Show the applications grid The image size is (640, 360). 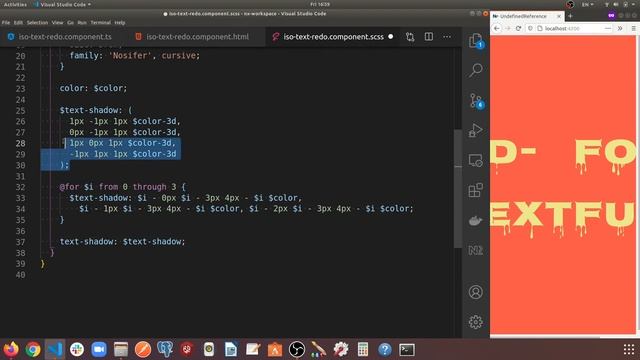(629, 349)
